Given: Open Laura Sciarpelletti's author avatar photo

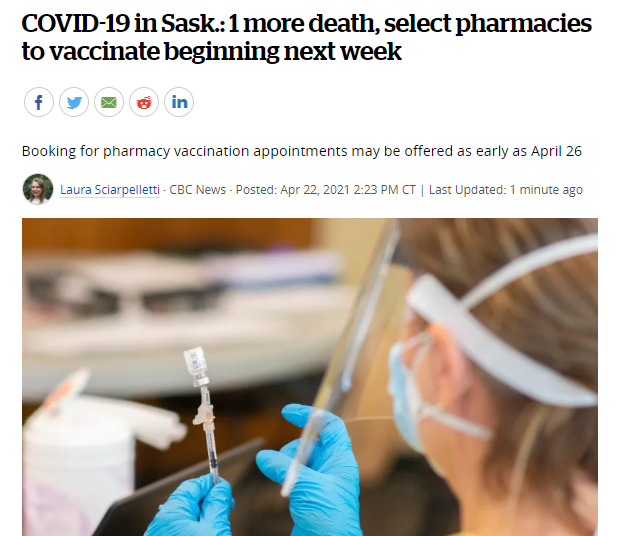Looking at the screenshot, I should [38, 189].
